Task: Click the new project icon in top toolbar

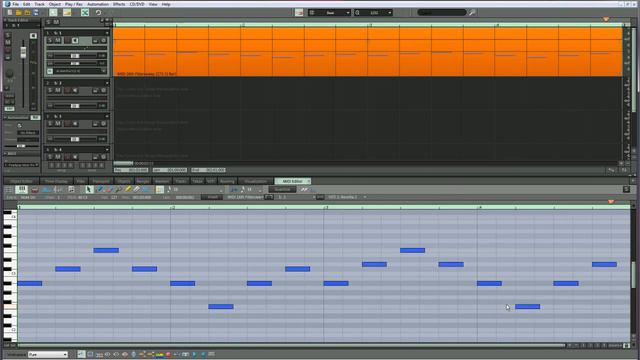Action: coord(10,13)
